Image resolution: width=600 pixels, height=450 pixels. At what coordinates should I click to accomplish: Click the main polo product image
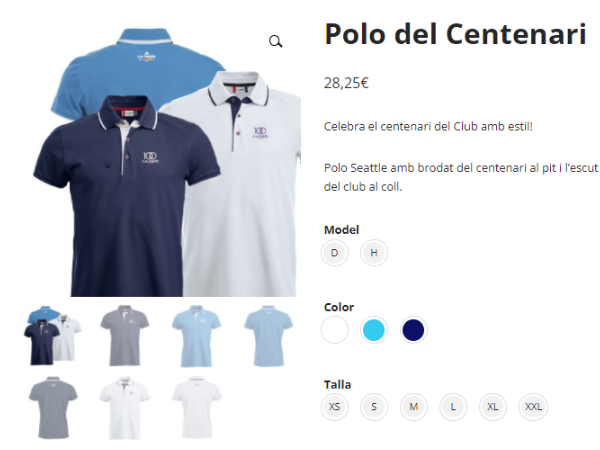(x=167, y=162)
